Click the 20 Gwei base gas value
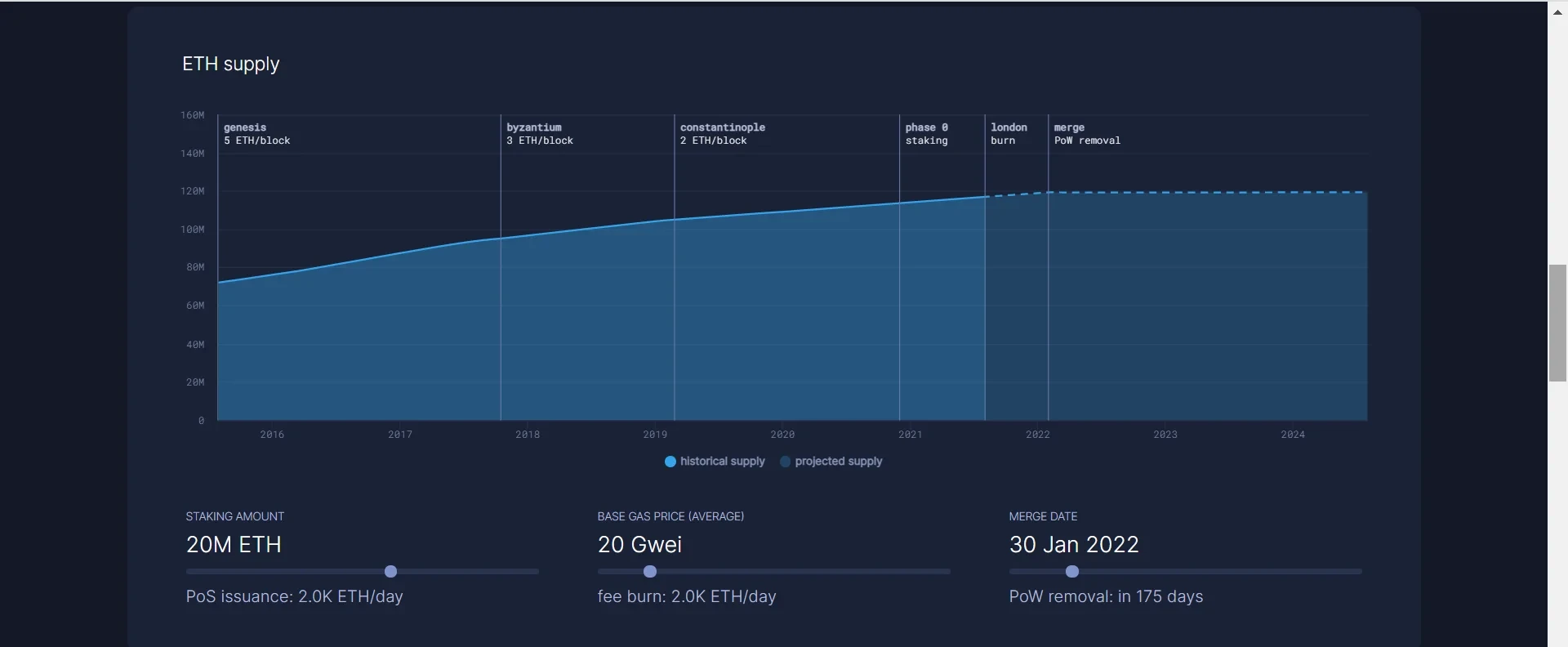Screen dimensions: 1568x647 (639, 545)
